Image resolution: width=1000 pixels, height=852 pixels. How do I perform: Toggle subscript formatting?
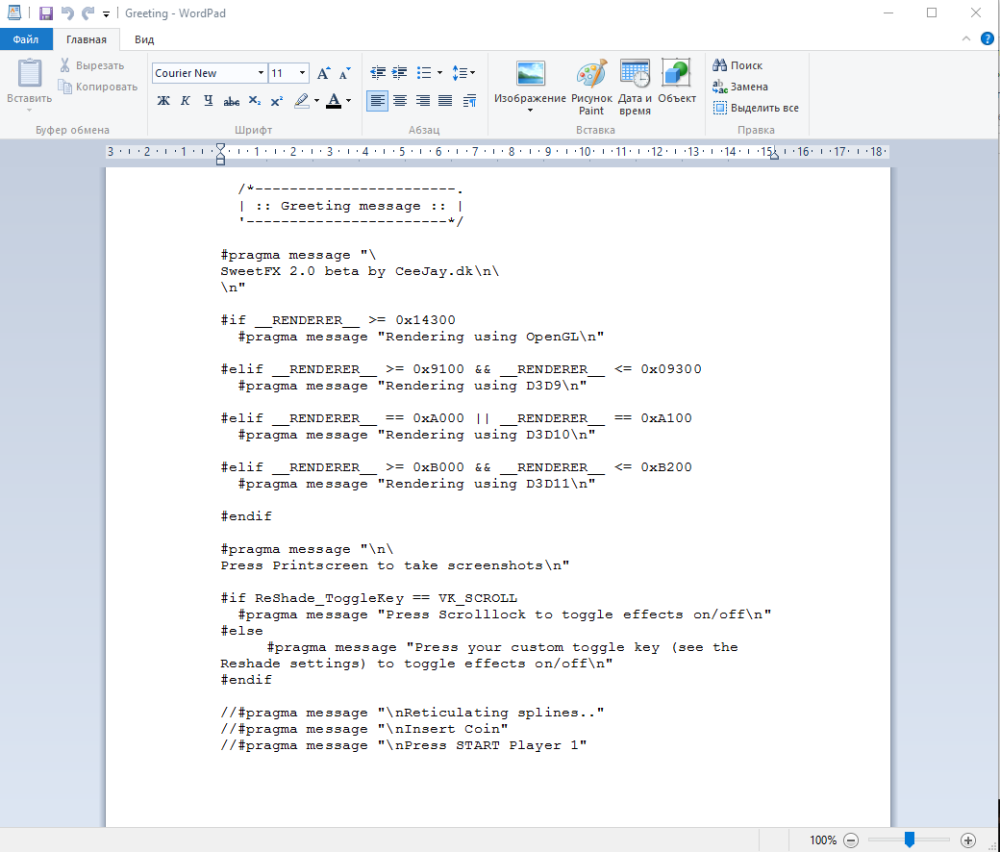pyautogui.click(x=254, y=101)
